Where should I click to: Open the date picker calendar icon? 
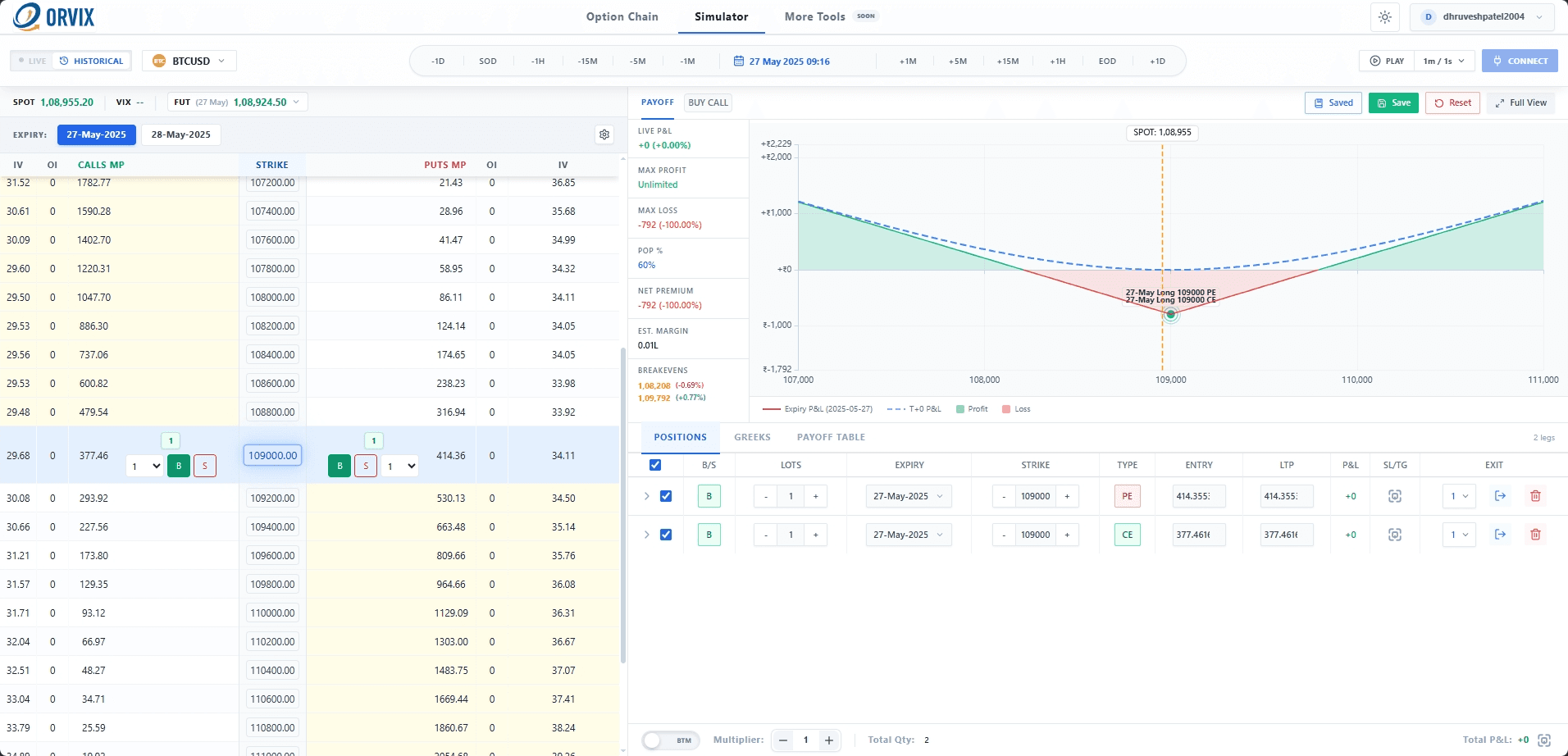pyautogui.click(x=738, y=61)
